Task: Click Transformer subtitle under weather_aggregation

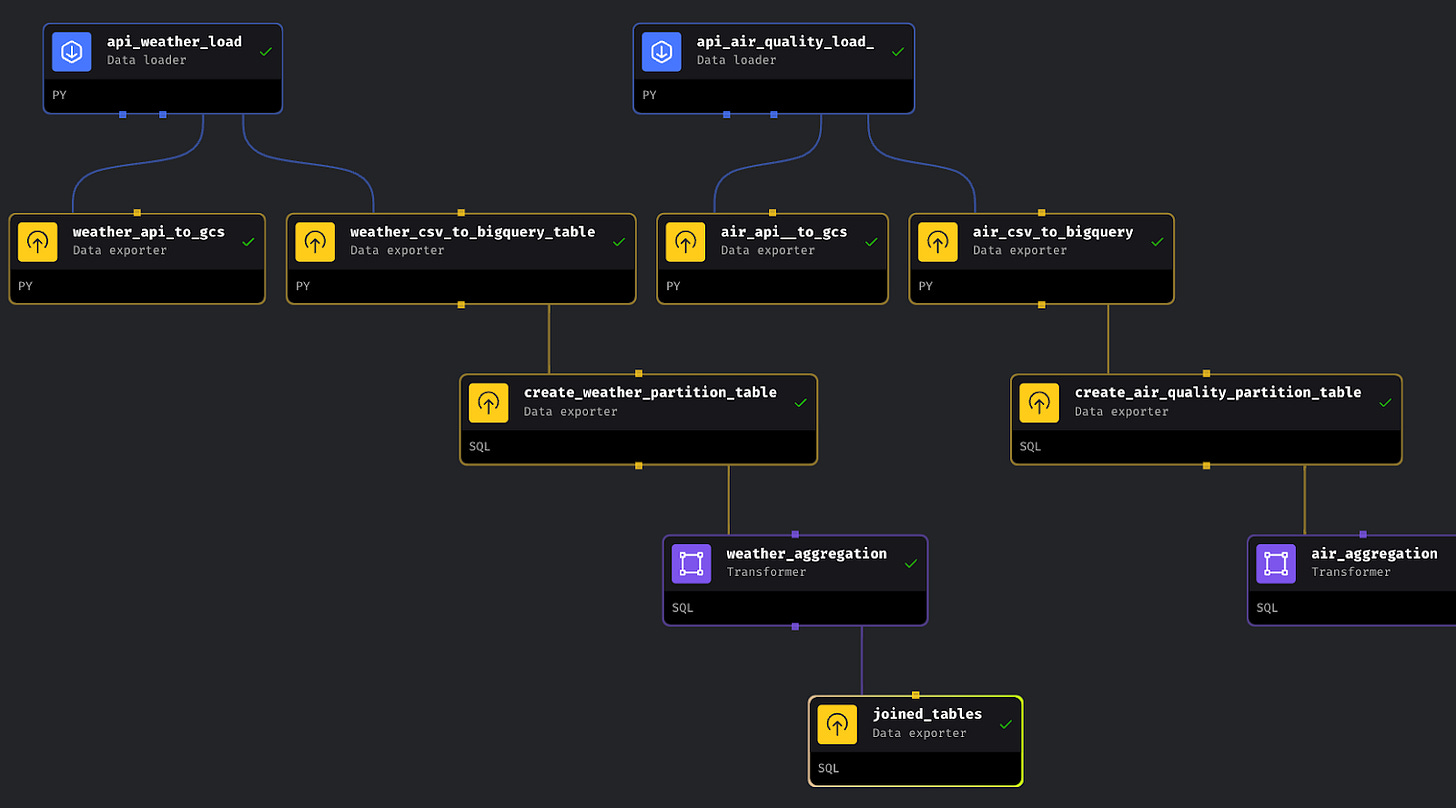Action: click(766, 573)
